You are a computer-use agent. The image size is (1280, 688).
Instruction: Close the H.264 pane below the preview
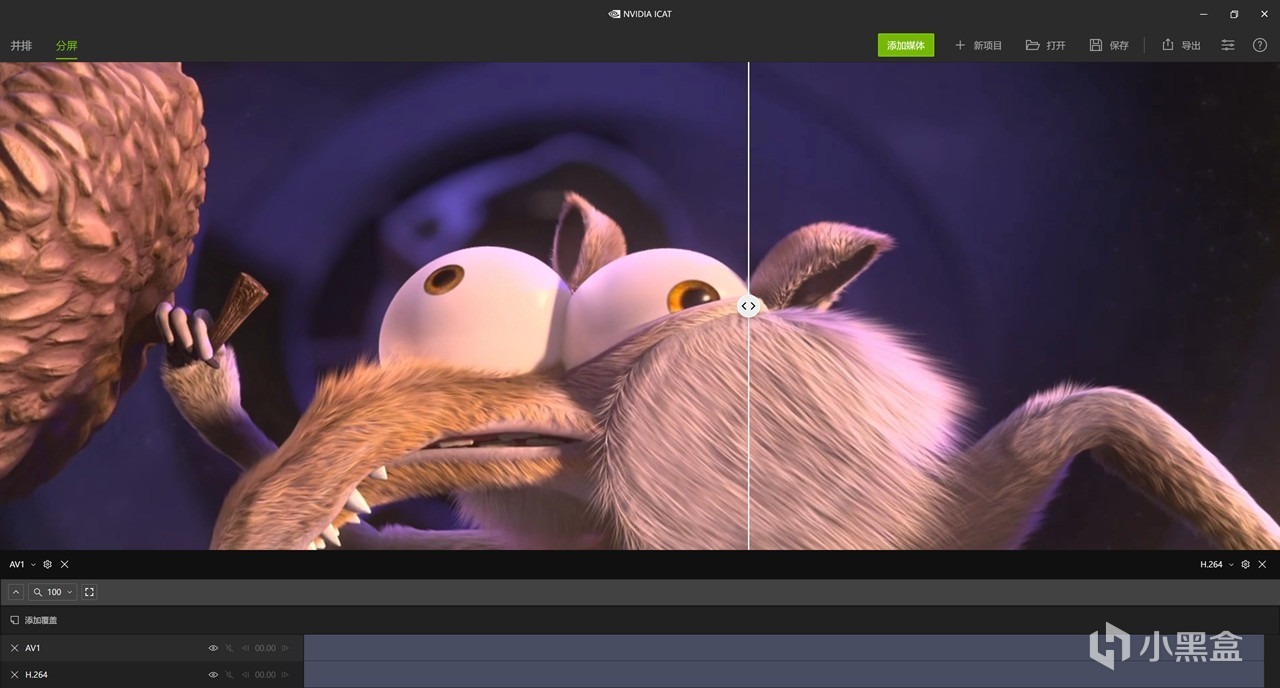pos(1262,564)
